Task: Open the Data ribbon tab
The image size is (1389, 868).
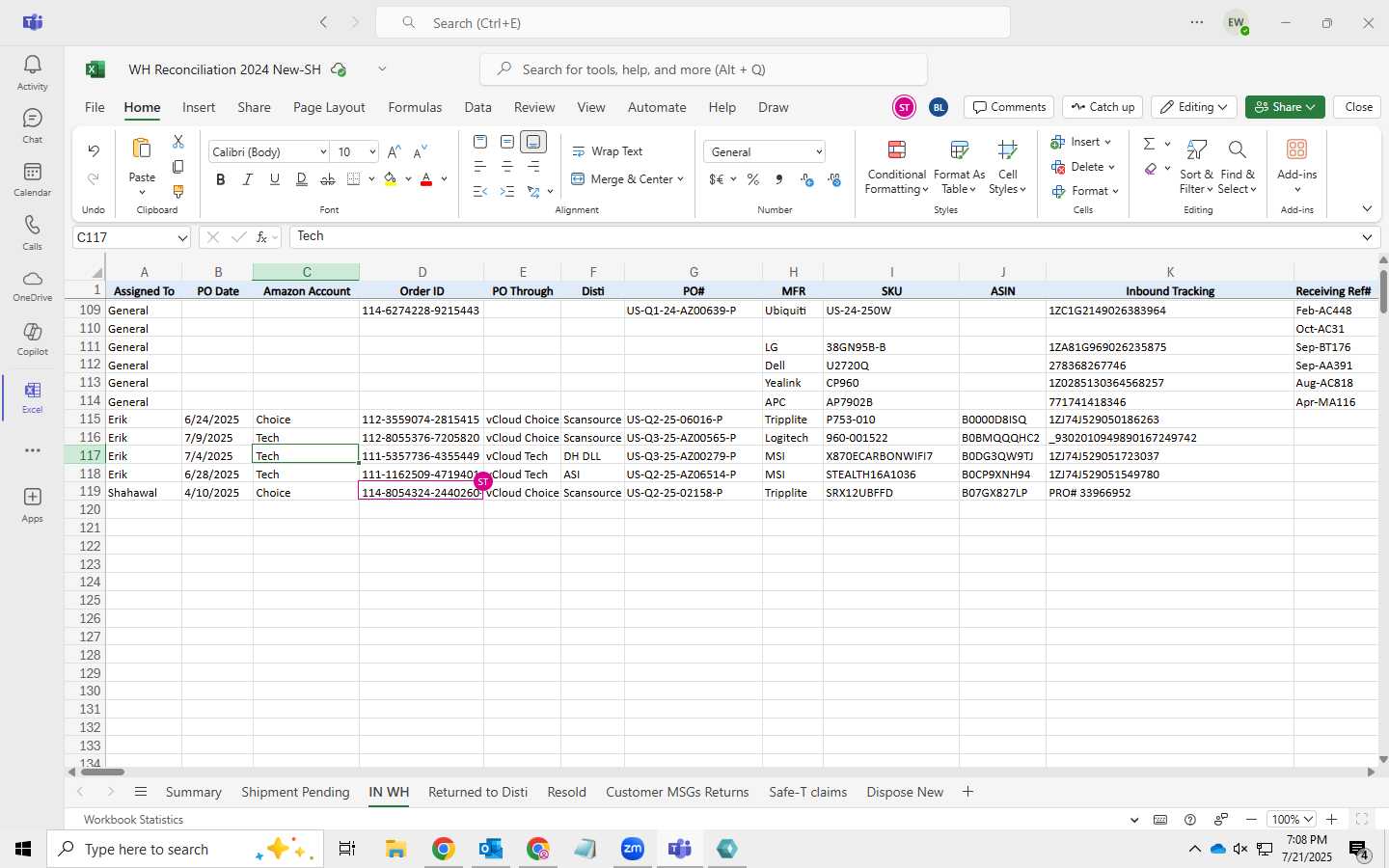Action: click(x=477, y=107)
